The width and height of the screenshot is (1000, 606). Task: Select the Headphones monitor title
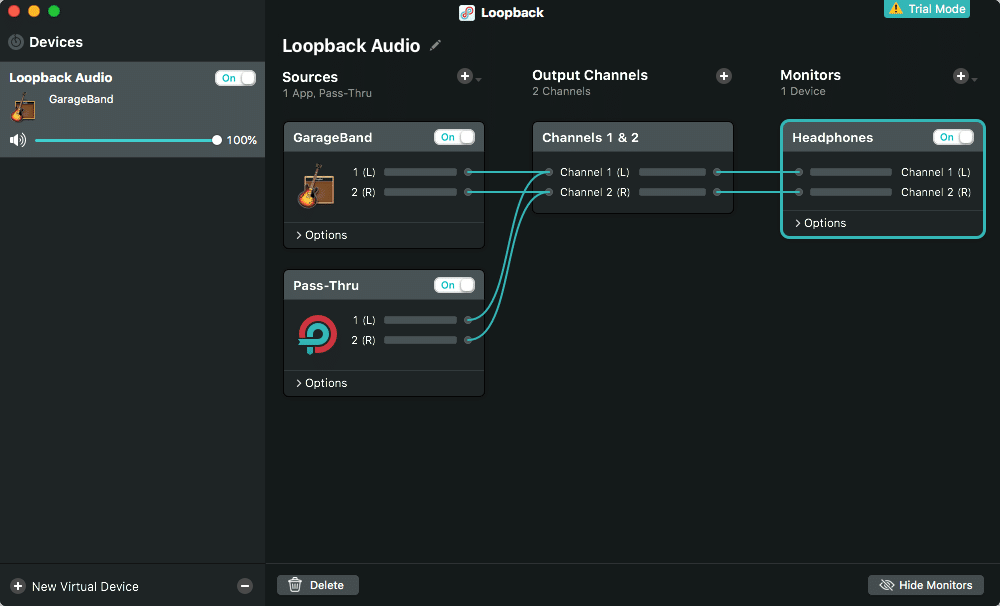(832, 138)
